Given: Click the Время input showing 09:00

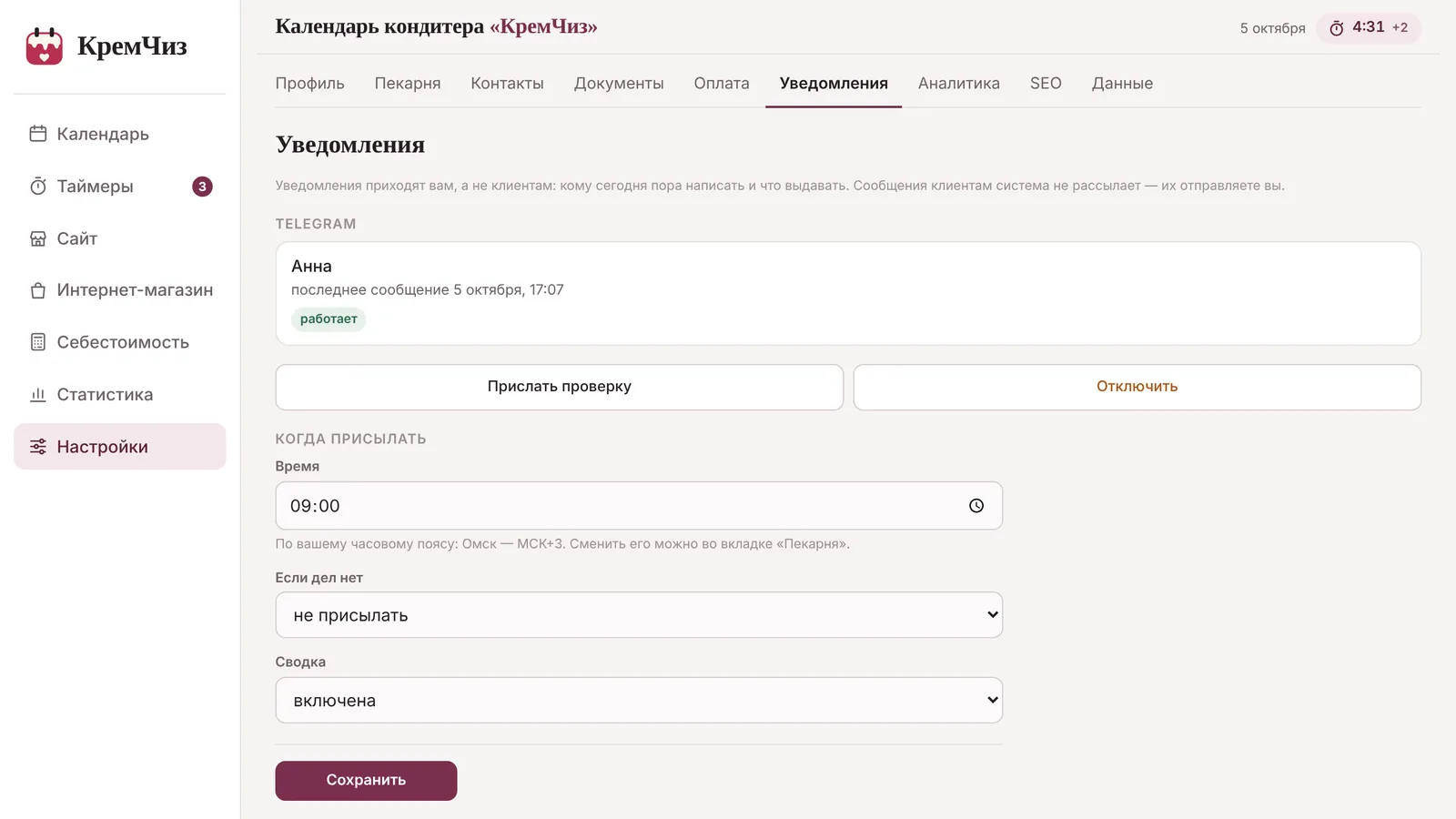Looking at the screenshot, I should point(639,506).
